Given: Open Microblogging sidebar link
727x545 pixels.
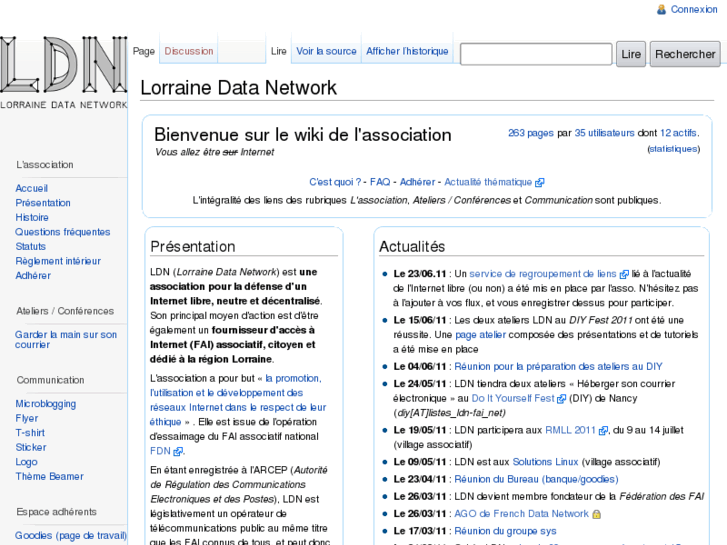Looking at the screenshot, I should (45, 404).
